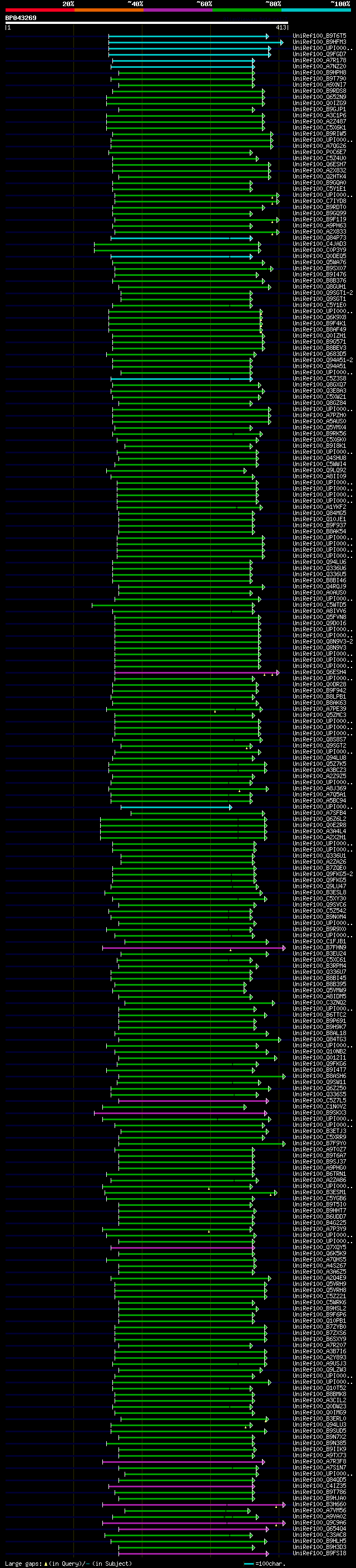Click the green ~80% identity color segment

pyautogui.click(x=247, y=10)
